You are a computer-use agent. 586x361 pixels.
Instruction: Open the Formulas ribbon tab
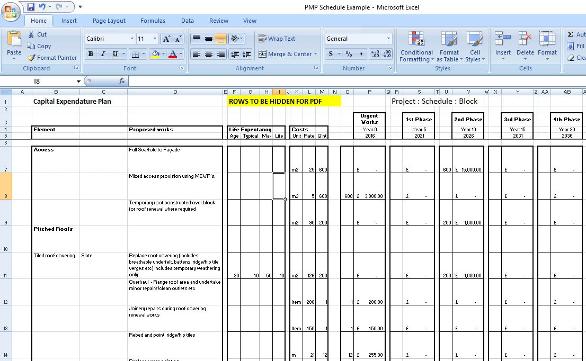[x=153, y=21]
